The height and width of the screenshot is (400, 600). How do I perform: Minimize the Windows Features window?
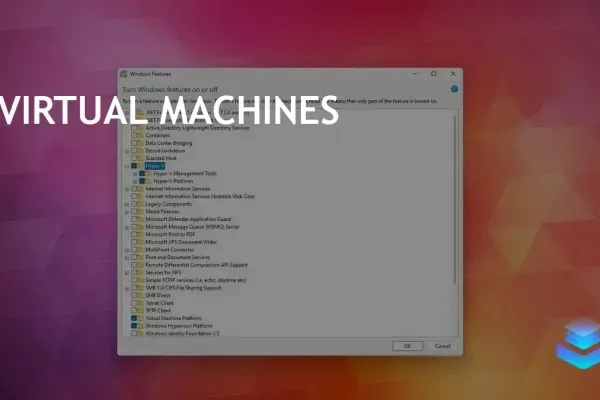point(414,73)
